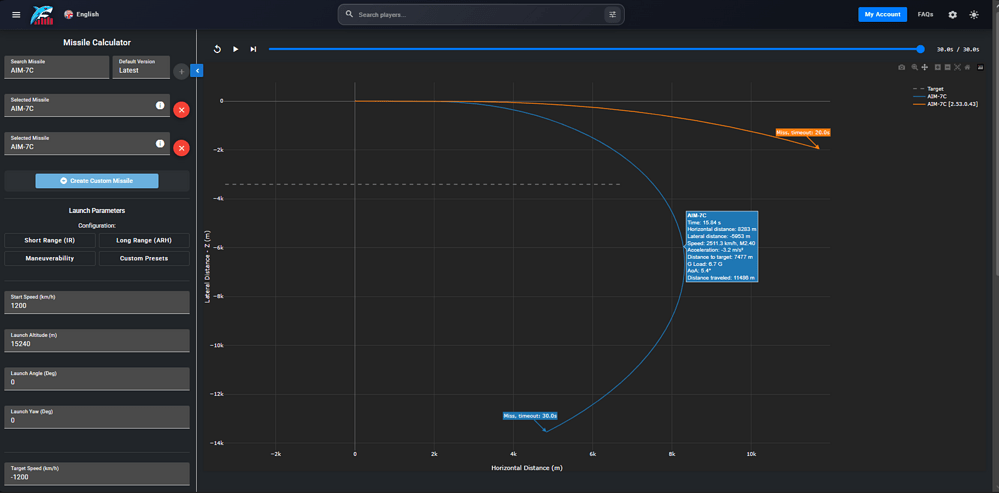The width and height of the screenshot is (999, 493).
Task: Click the Start Speed (km/h) field
Action: [x=97, y=302]
